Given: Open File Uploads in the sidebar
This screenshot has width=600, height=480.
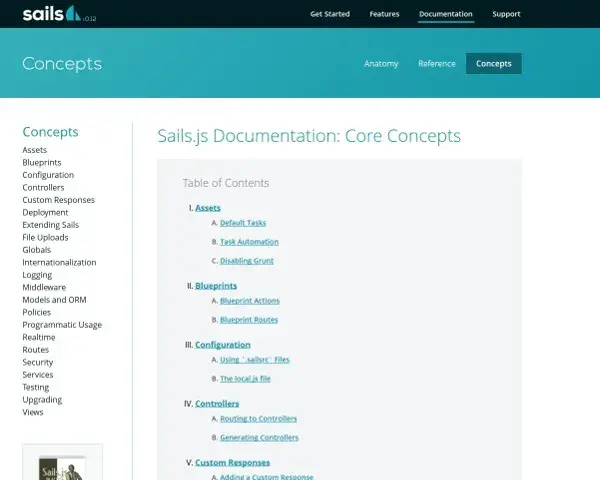Looking at the screenshot, I should [45, 238].
